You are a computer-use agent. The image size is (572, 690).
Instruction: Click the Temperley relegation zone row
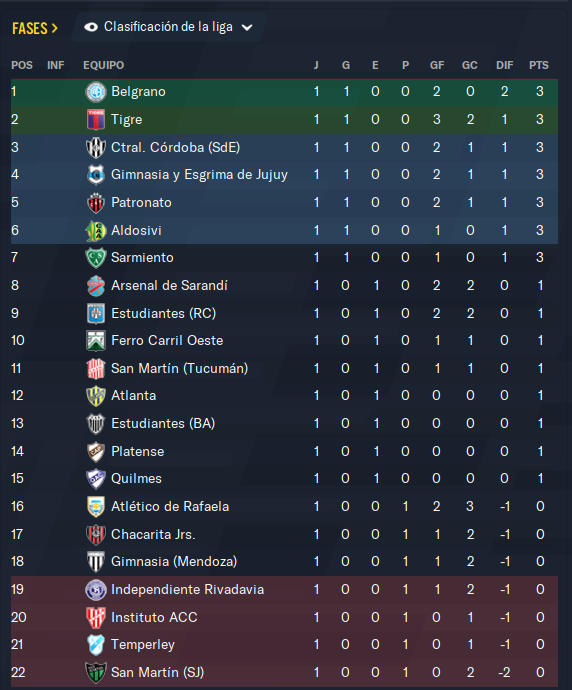click(284, 645)
